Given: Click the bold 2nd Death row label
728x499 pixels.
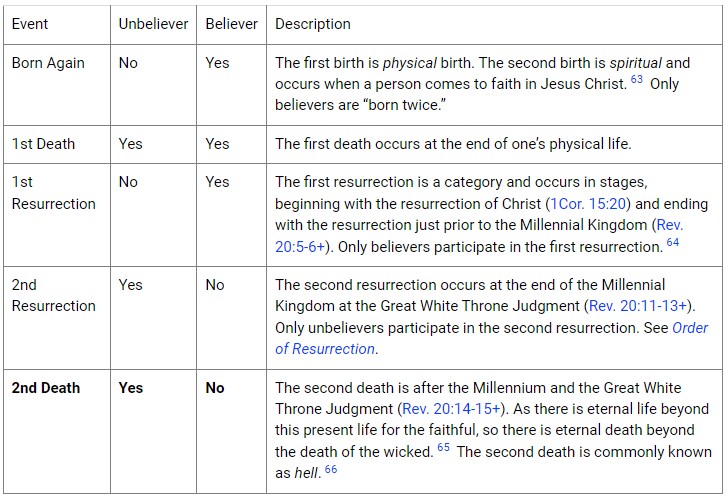Looking at the screenshot, I should [46, 388].
